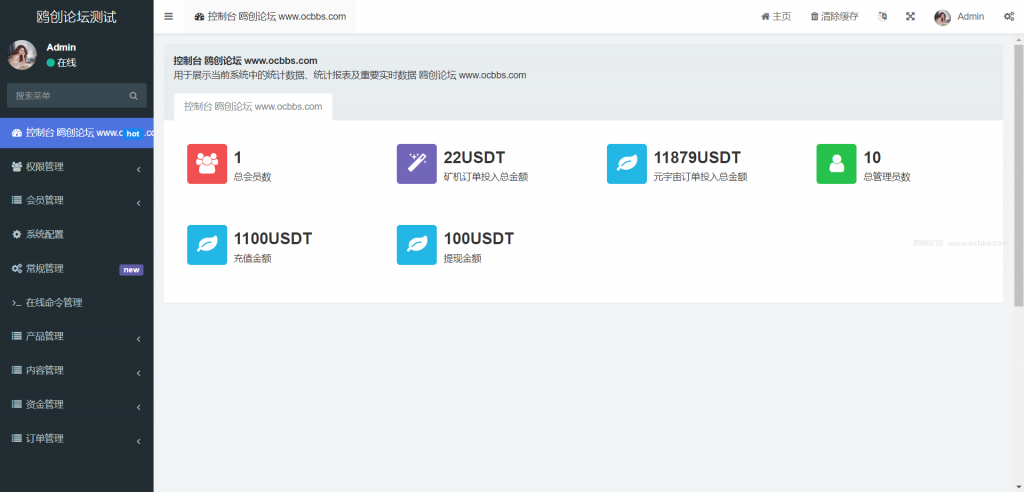Click the home icon link 主页
1024x492 pixels.
pyautogui.click(x=776, y=16)
